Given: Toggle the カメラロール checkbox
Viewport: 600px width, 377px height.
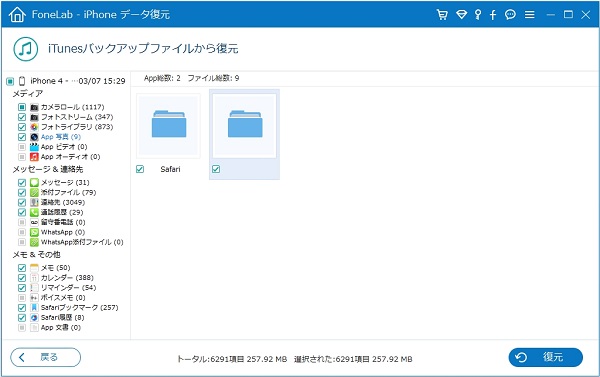Looking at the screenshot, I should click(22, 107).
